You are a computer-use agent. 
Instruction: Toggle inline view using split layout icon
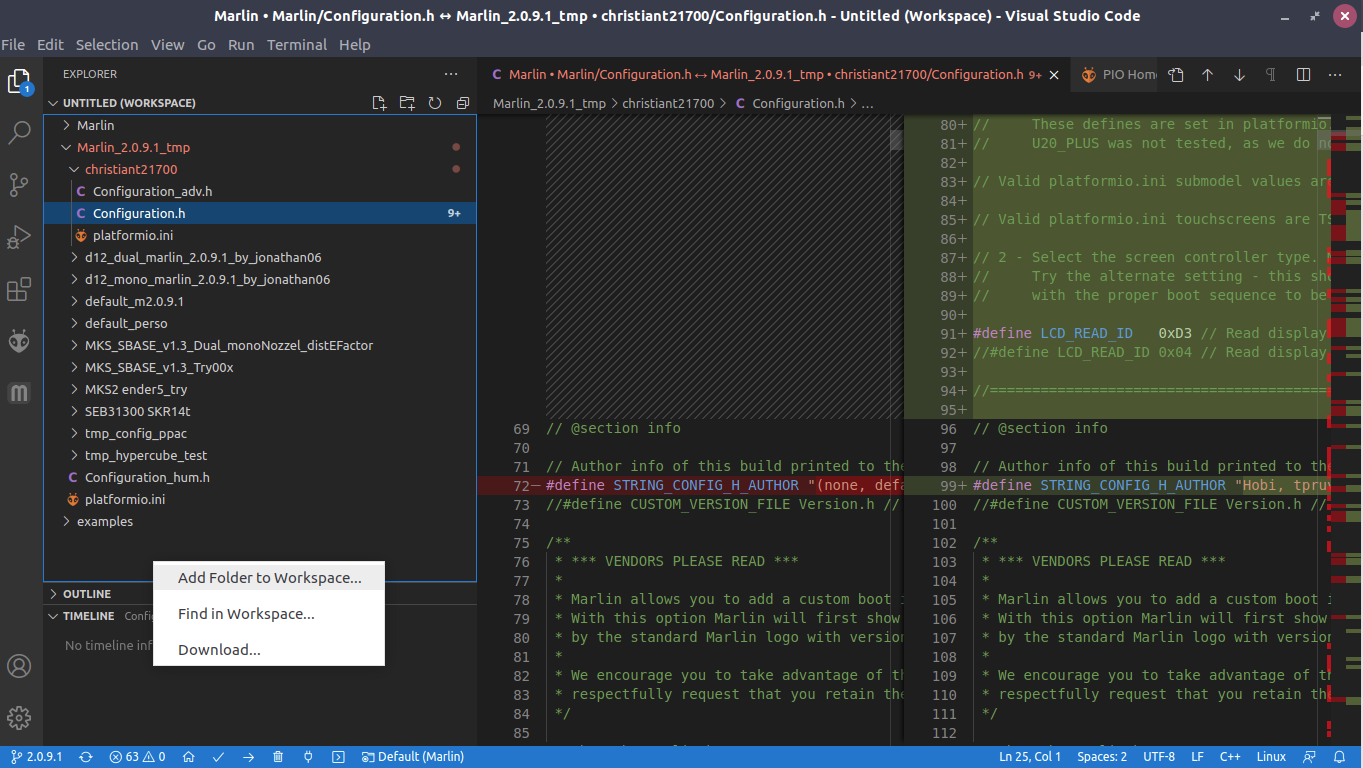[x=1303, y=75]
